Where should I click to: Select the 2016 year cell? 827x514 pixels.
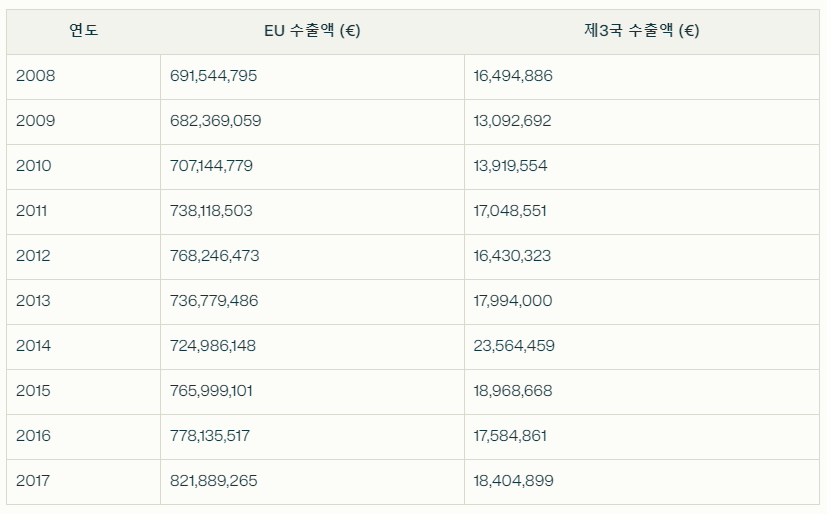83,437
